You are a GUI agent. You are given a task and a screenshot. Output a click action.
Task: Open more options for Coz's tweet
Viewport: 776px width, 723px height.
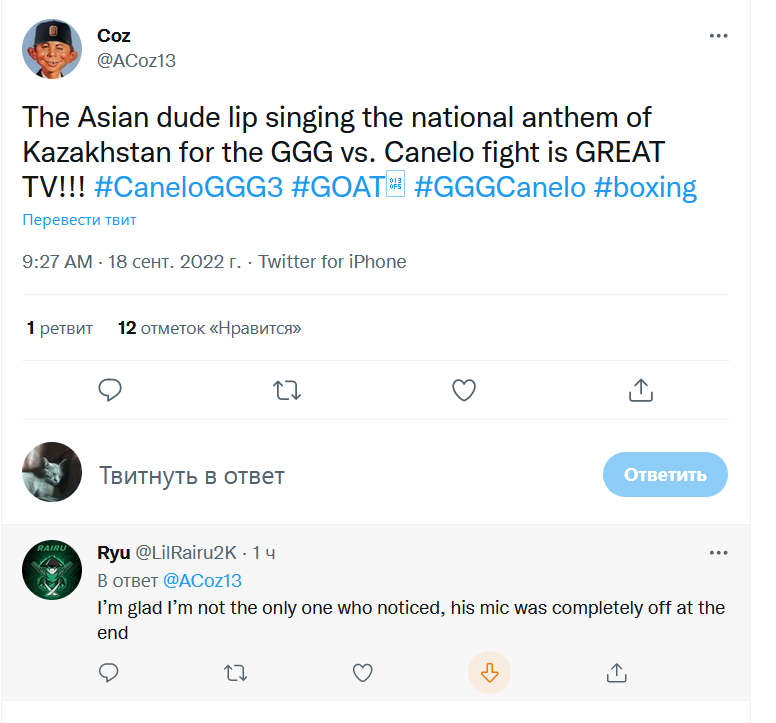coord(718,36)
